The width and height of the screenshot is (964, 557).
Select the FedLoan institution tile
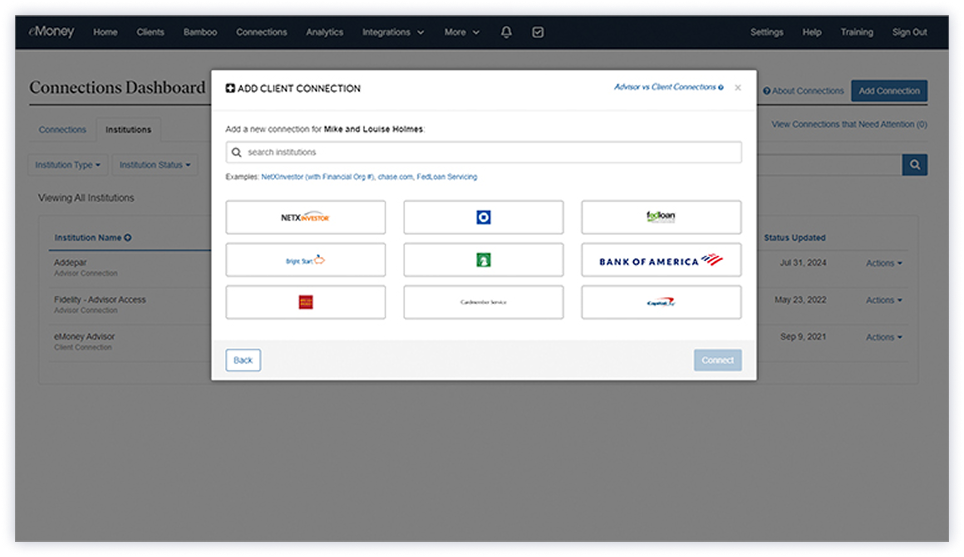[661, 217]
